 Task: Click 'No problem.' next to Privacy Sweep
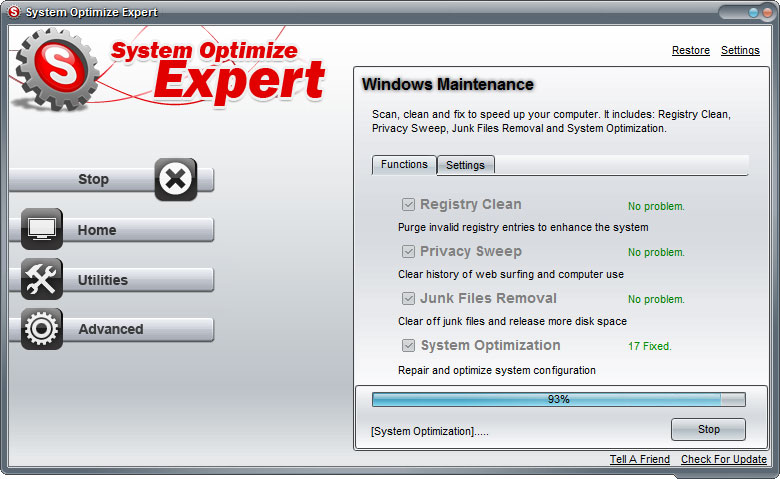[x=656, y=253]
